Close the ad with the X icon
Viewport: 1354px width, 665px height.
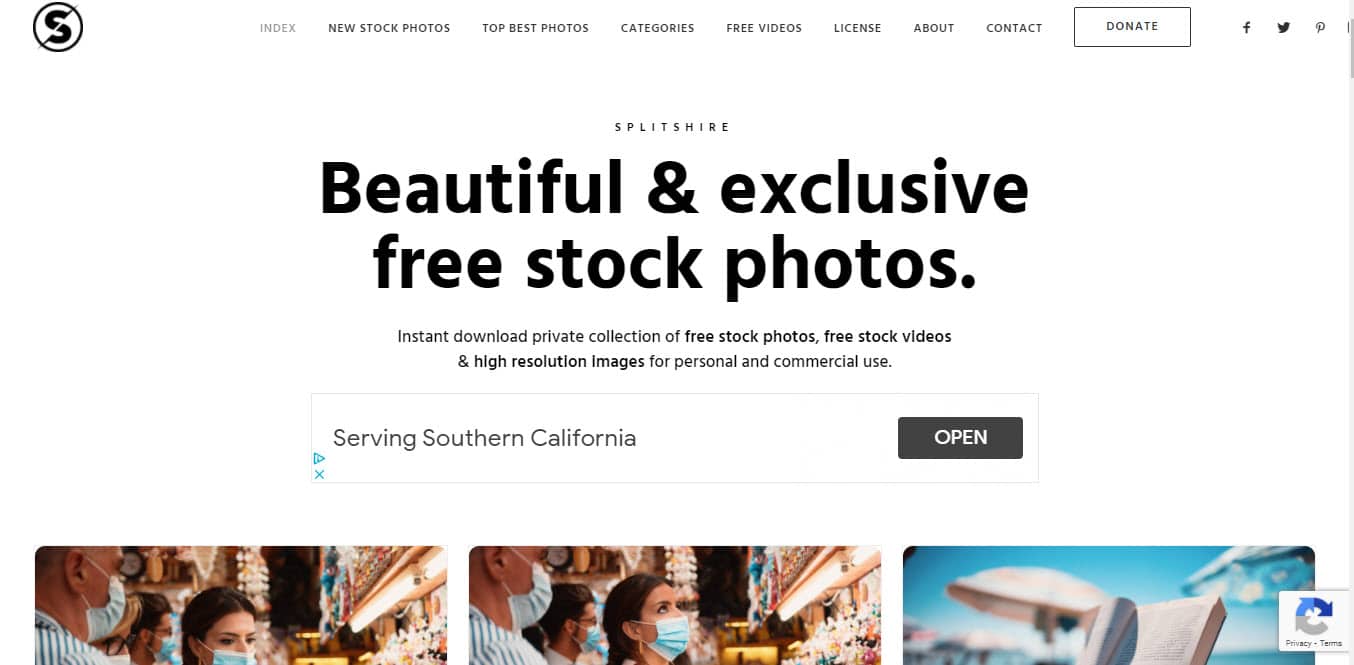click(x=319, y=474)
